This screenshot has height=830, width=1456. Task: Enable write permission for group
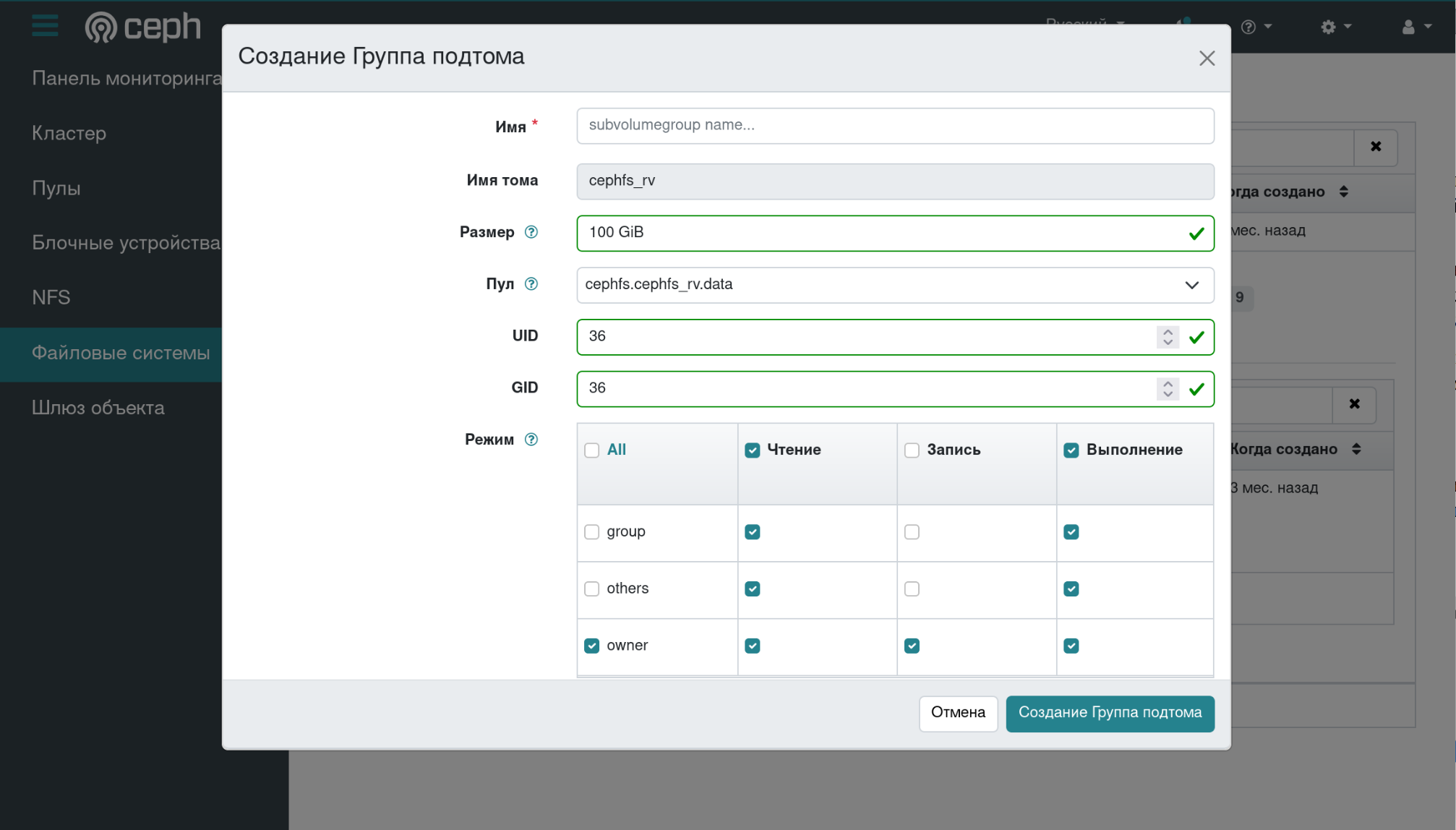point(912,532)
